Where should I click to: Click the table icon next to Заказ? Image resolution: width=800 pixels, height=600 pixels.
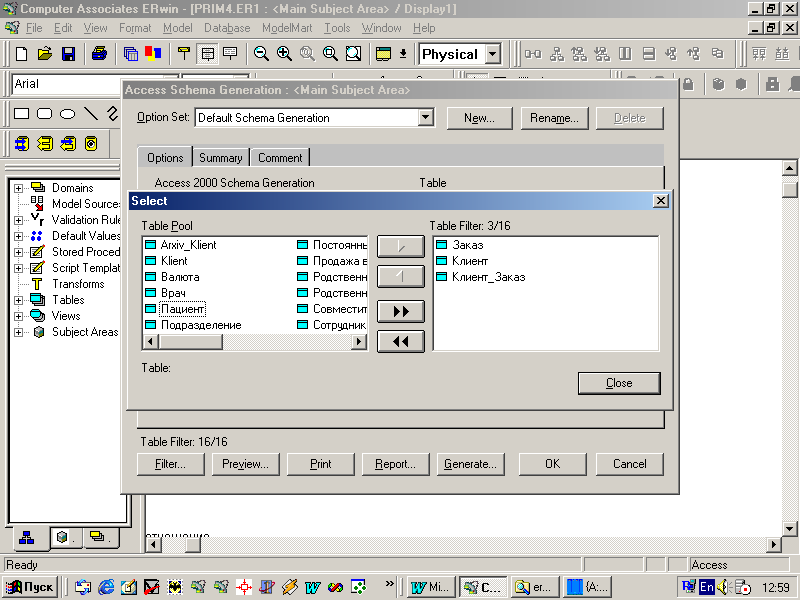pos(442,244)
